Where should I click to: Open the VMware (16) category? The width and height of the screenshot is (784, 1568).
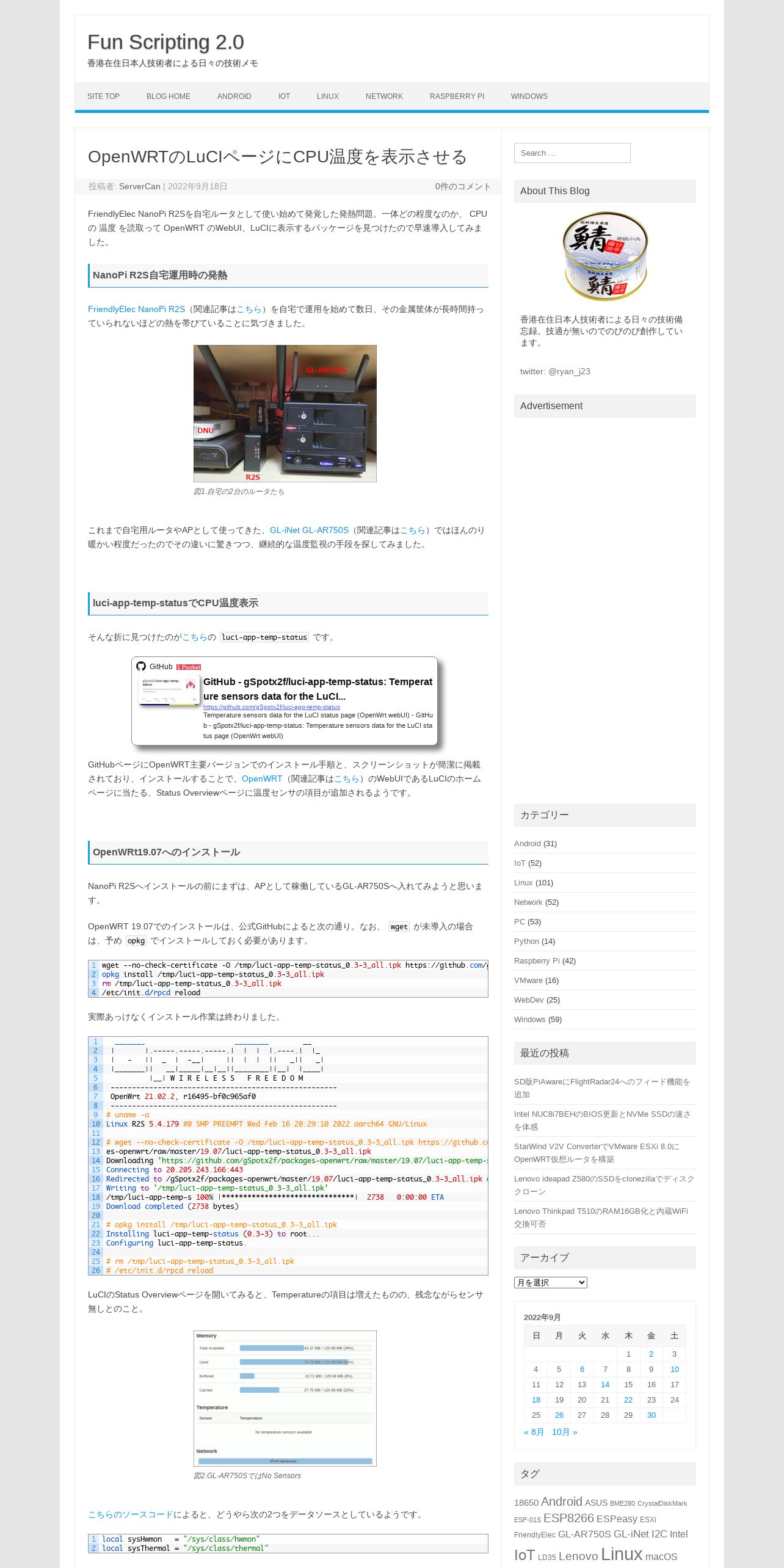pos(528,981)
